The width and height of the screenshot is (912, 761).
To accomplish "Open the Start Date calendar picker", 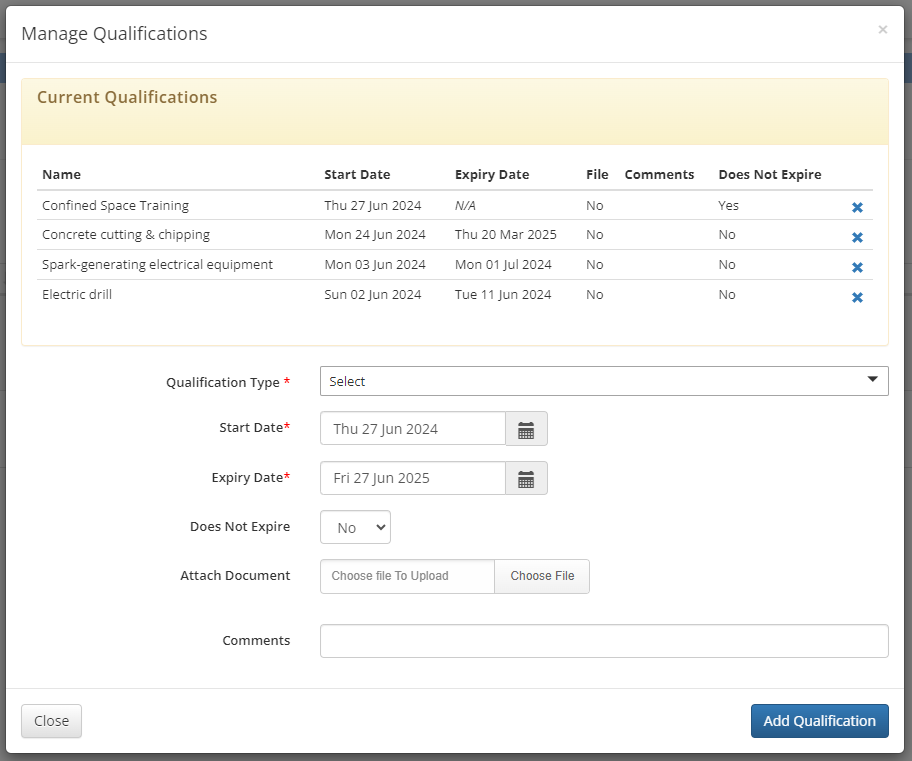I will (526, 429).
